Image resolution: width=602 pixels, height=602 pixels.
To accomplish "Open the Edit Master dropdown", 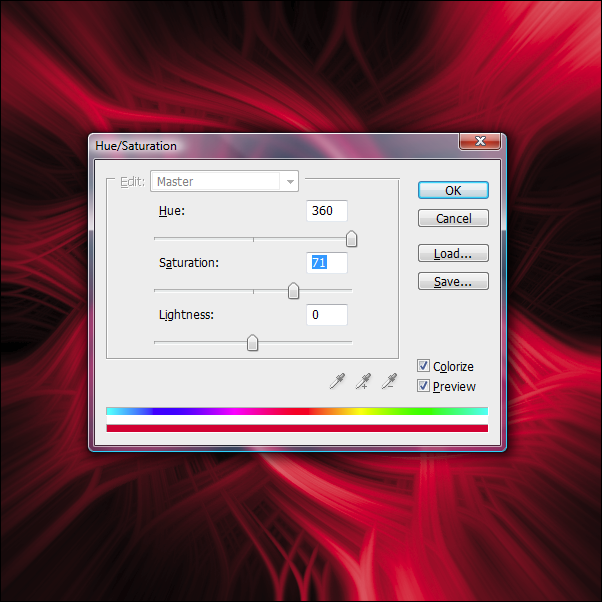I will [x=224, y=182].
